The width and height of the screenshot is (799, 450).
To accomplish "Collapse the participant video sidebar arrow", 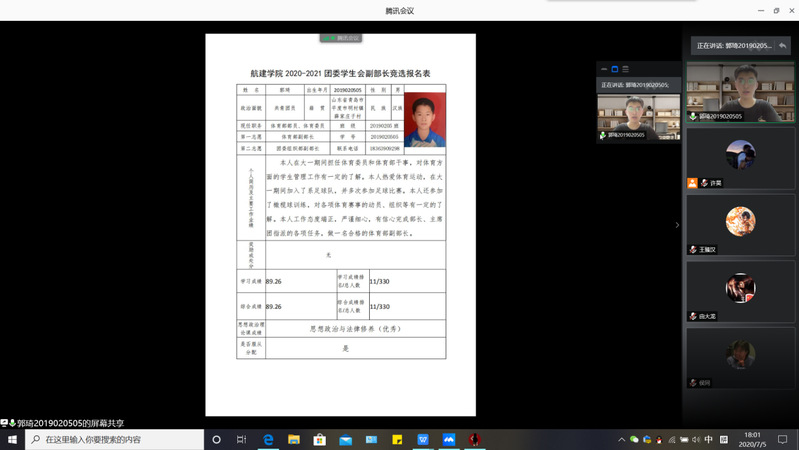I will 677,225.
